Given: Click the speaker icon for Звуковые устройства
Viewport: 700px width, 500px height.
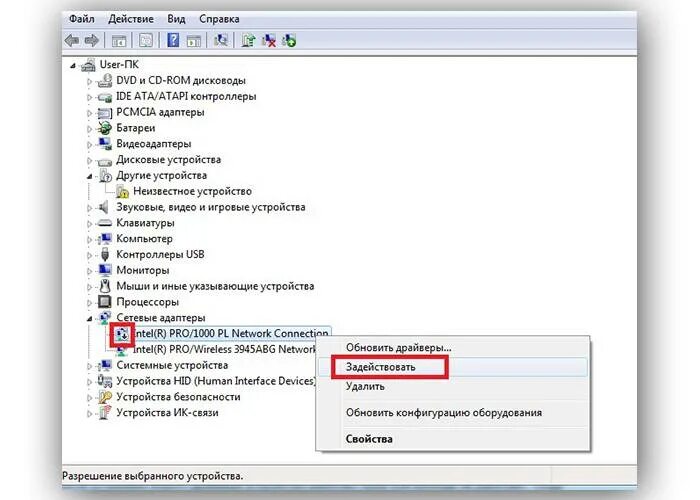Looking at the screenshot, I should pyautogui.click(x=104, y=207).
